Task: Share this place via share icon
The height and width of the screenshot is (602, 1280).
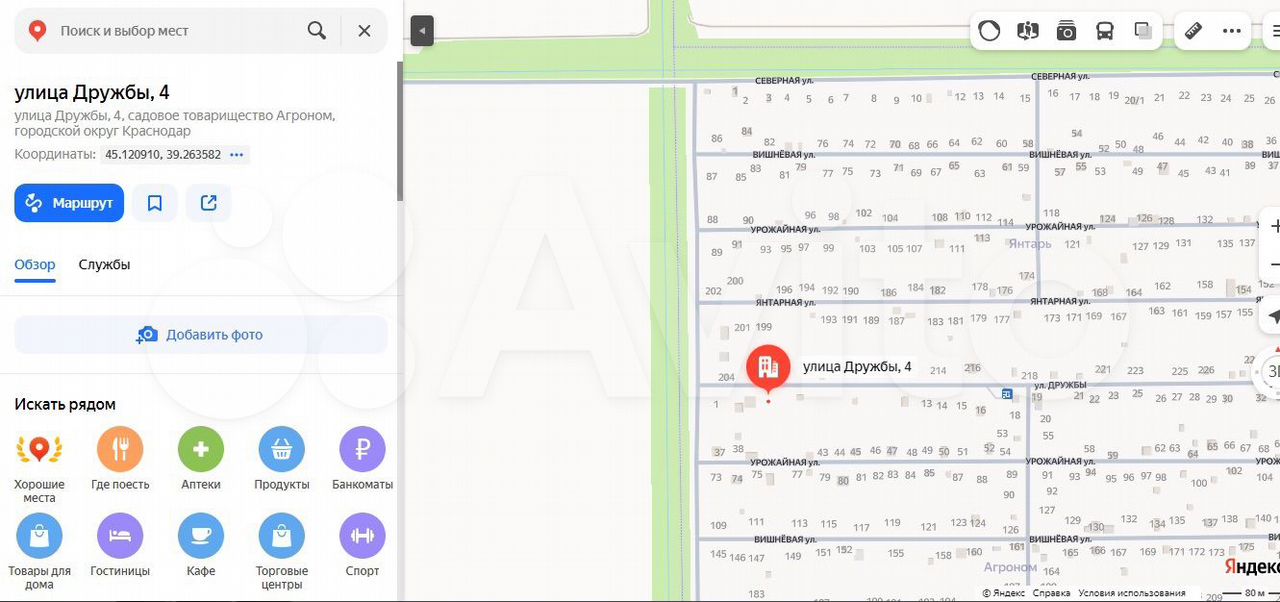Action: point(209,203)
